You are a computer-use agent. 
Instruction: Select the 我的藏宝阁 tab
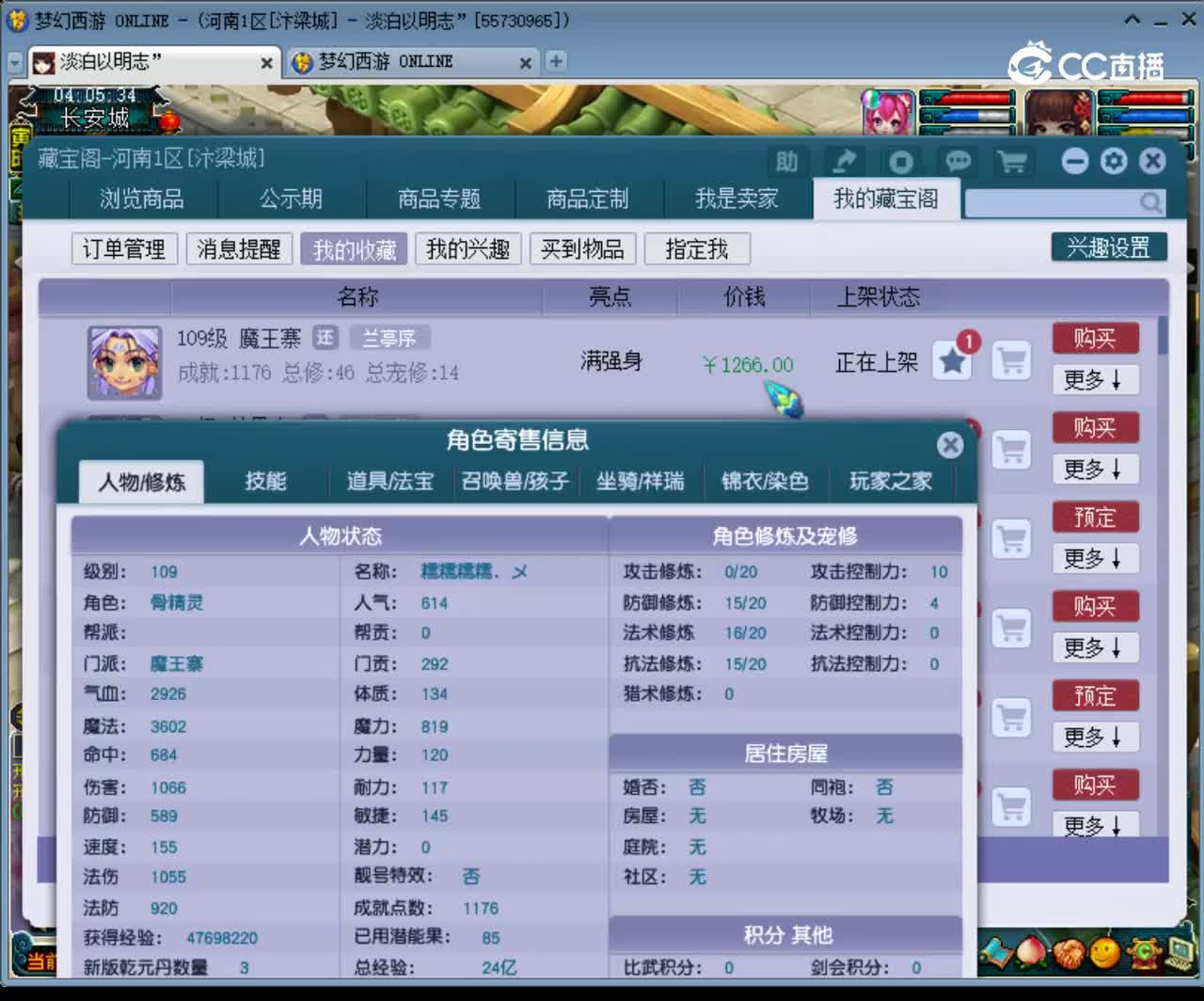(x=886, y=199)
